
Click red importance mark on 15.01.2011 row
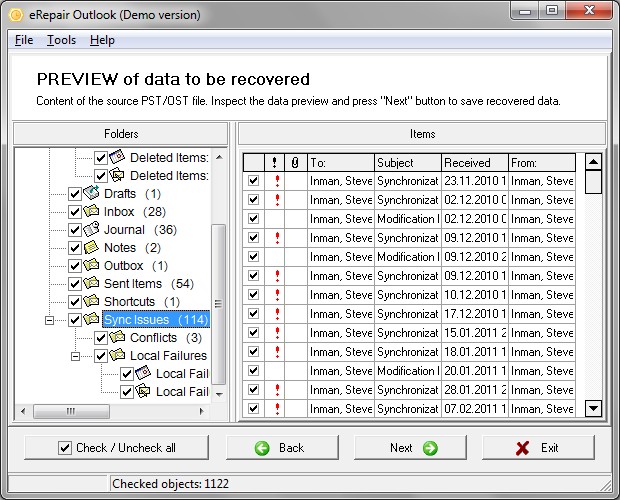278,333
